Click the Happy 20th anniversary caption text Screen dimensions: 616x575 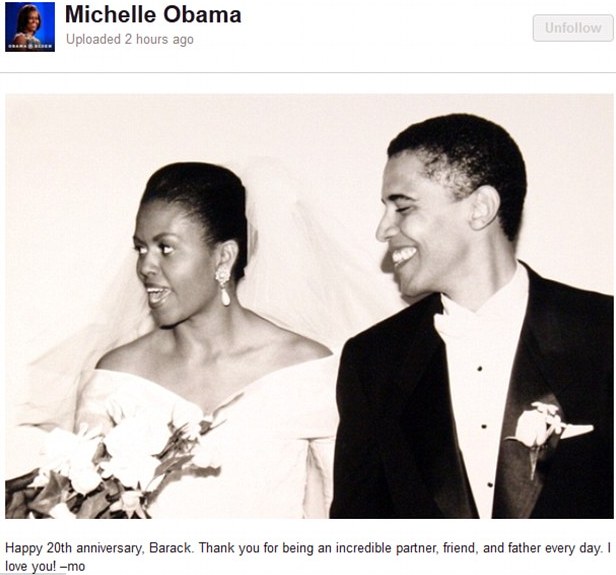[x=308, y=557]
